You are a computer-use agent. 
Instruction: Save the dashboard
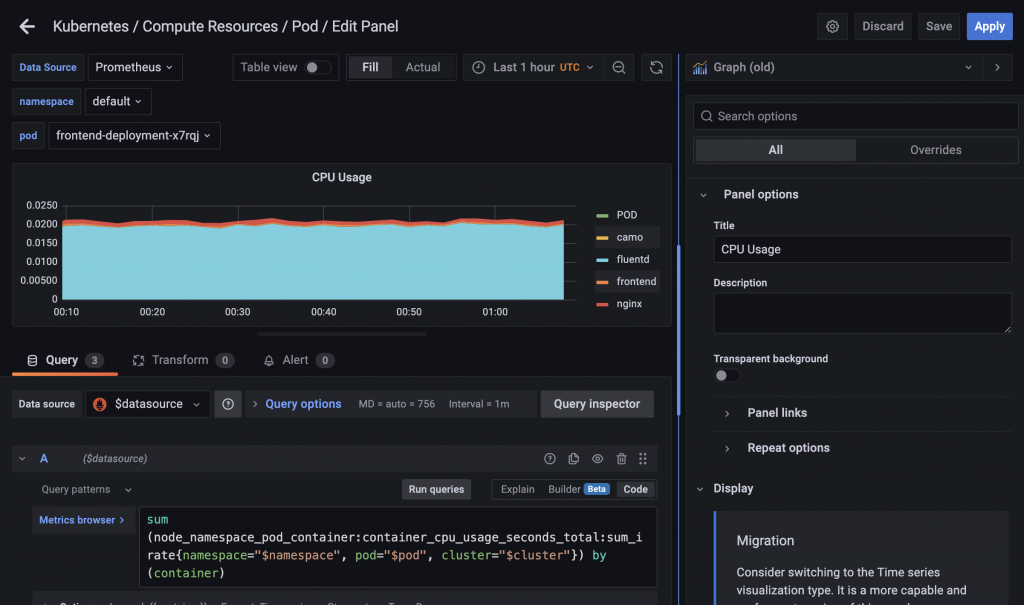point(938,27)
